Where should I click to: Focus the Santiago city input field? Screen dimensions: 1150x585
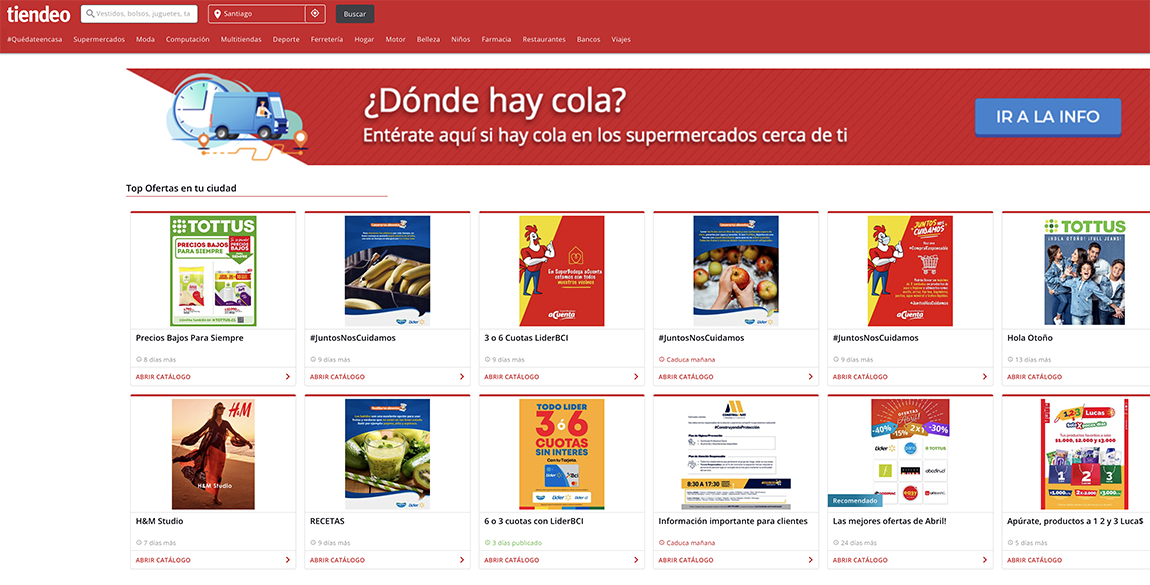[257, 14]
